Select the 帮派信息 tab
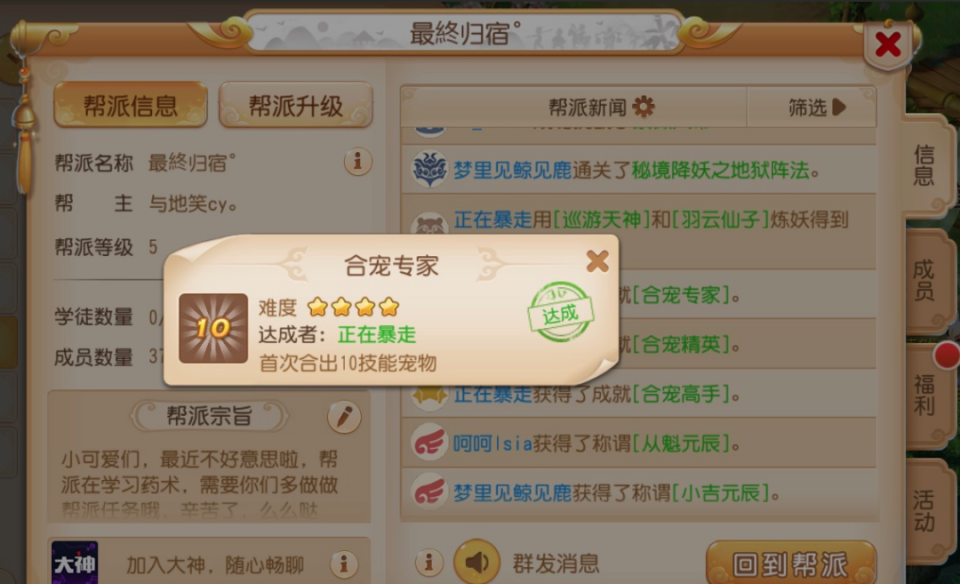960x584 pixels. 130,105
